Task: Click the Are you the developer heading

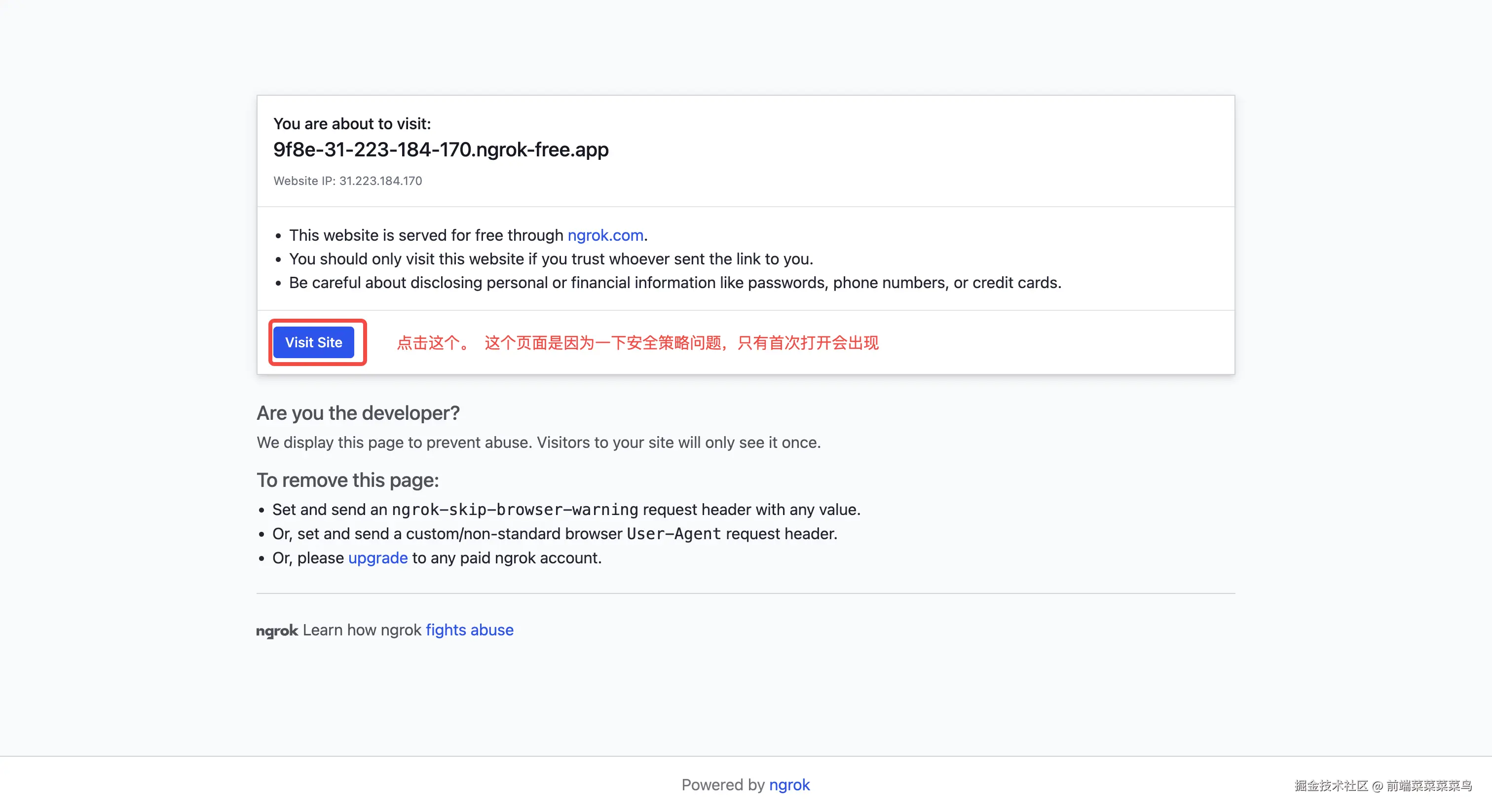Action: [x=358, y=413]
